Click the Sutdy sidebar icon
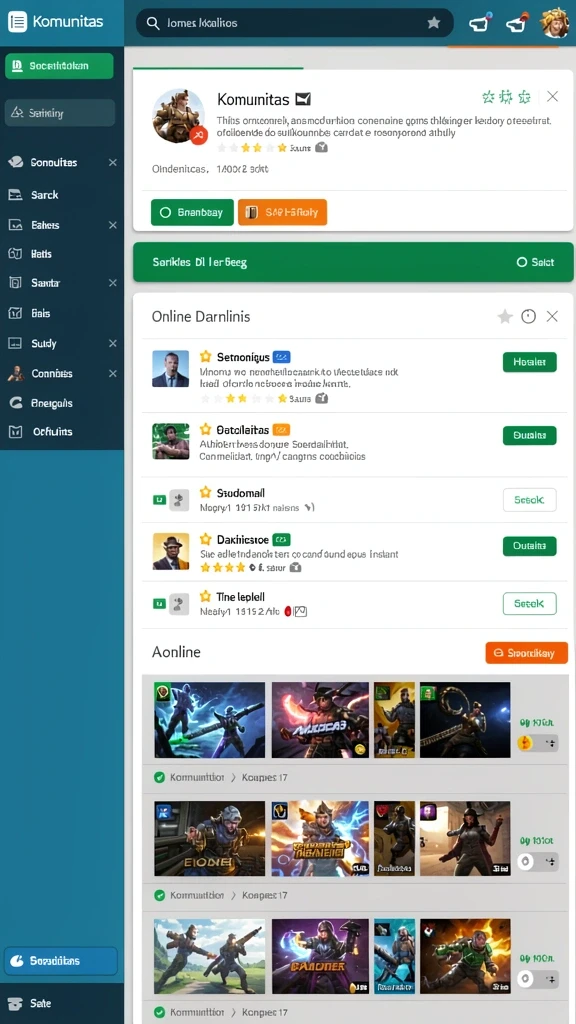 point(15,343)
